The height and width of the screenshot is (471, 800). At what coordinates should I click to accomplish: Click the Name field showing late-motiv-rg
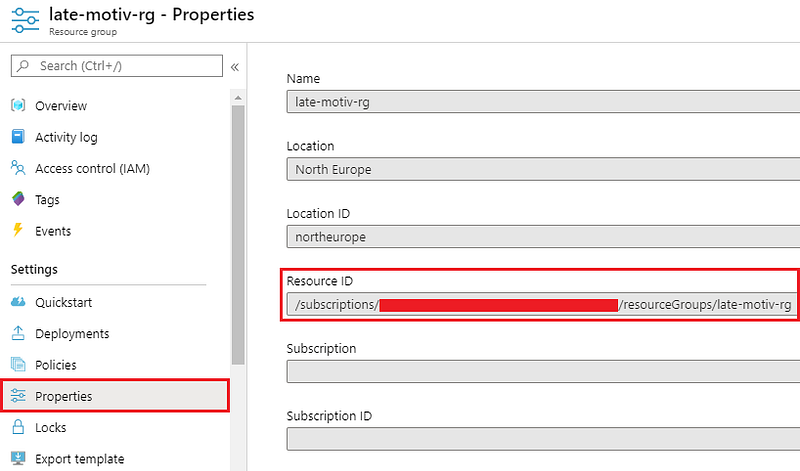point(543,102)
